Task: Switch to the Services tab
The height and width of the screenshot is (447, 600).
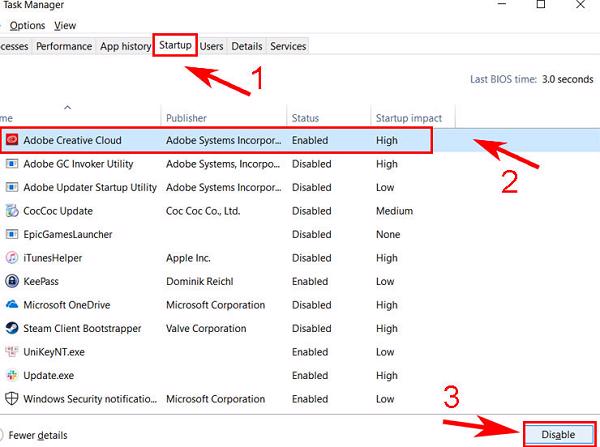Action: (288, 46)
